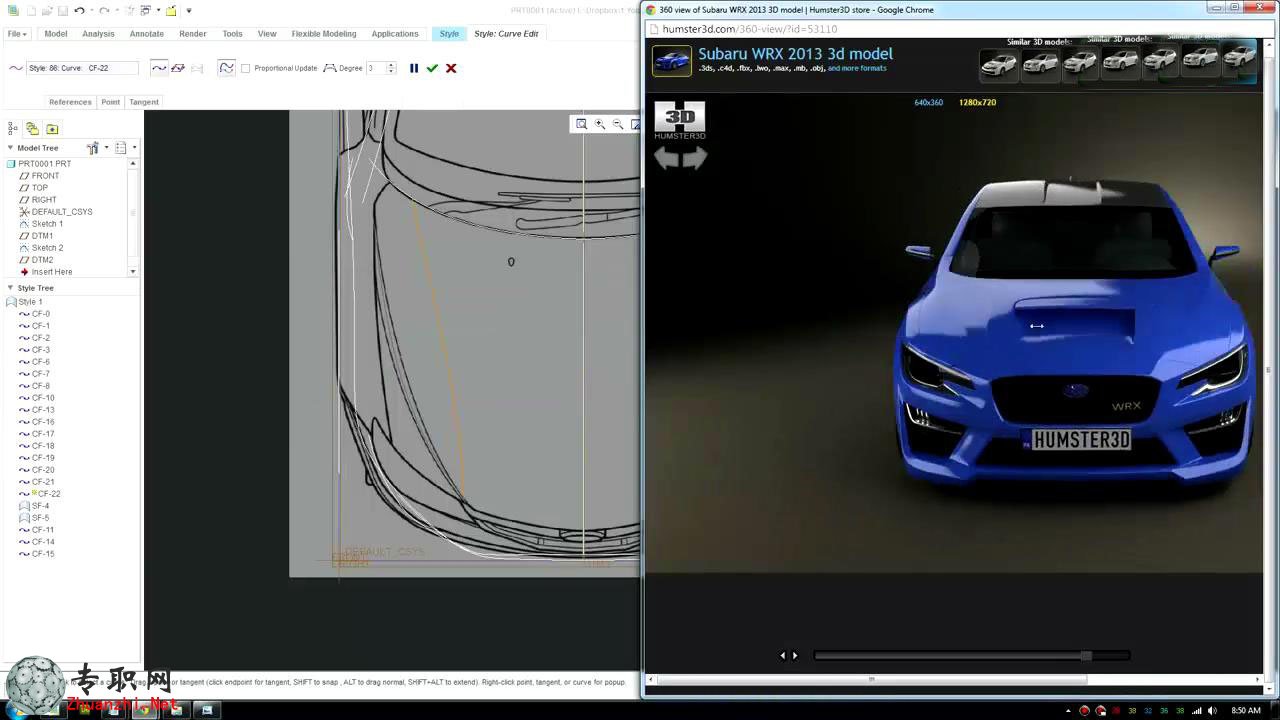Accept curve edit with green checkmark
The image size is (1280, 720).
(x=432, y=68)
